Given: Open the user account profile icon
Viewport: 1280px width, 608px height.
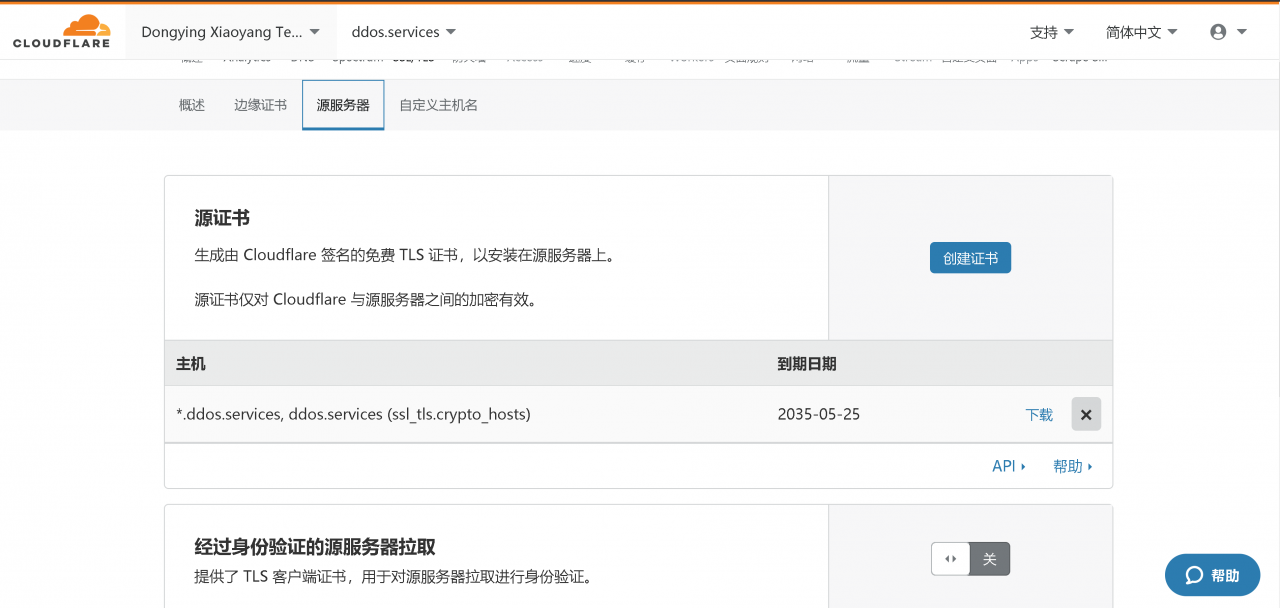Looking at the screenshot, I should coord(1228,32).
